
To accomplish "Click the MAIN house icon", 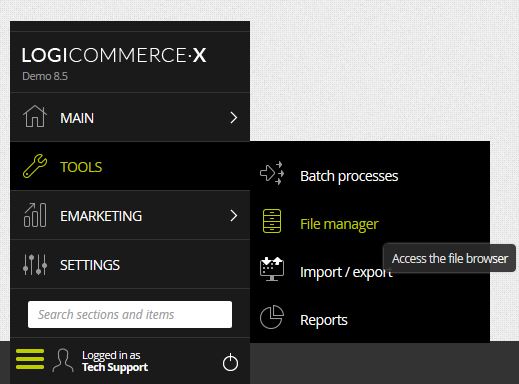I will pyautogui.click(x=35, y=116).
